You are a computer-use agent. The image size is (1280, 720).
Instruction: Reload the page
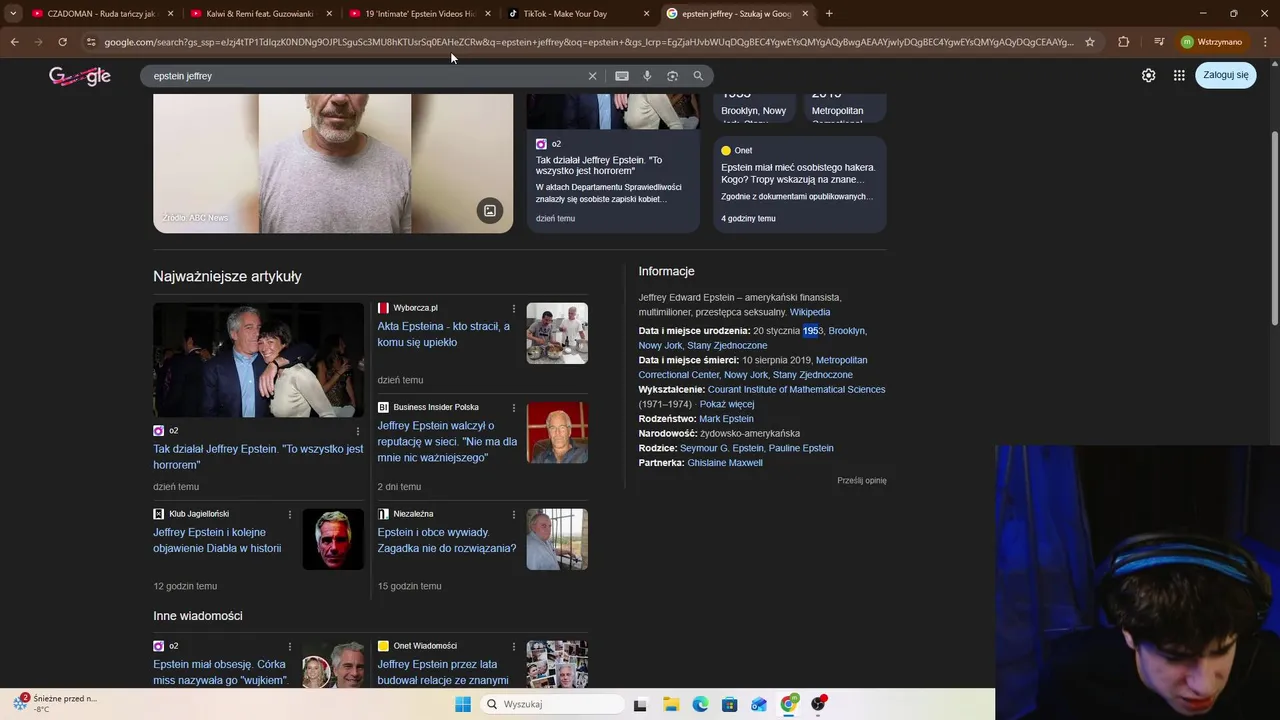pyautogui.click(x=62, y=42)
